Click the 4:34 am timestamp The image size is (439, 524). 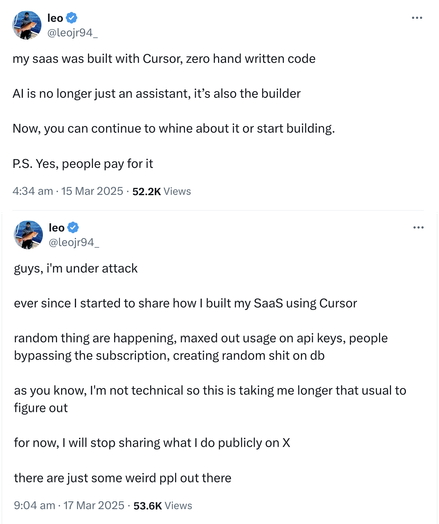[x=33, y=191]
